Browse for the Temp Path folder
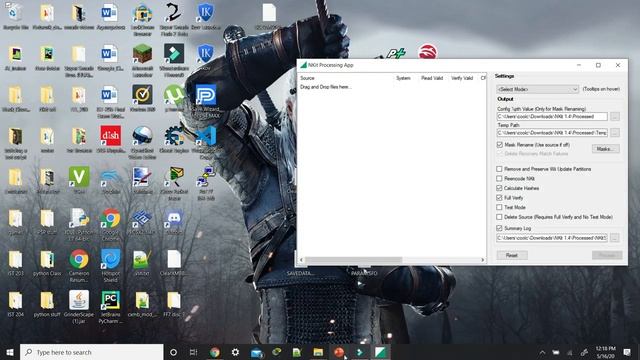The height and width of the screenshot is (360, 640). tap(615, 133)
